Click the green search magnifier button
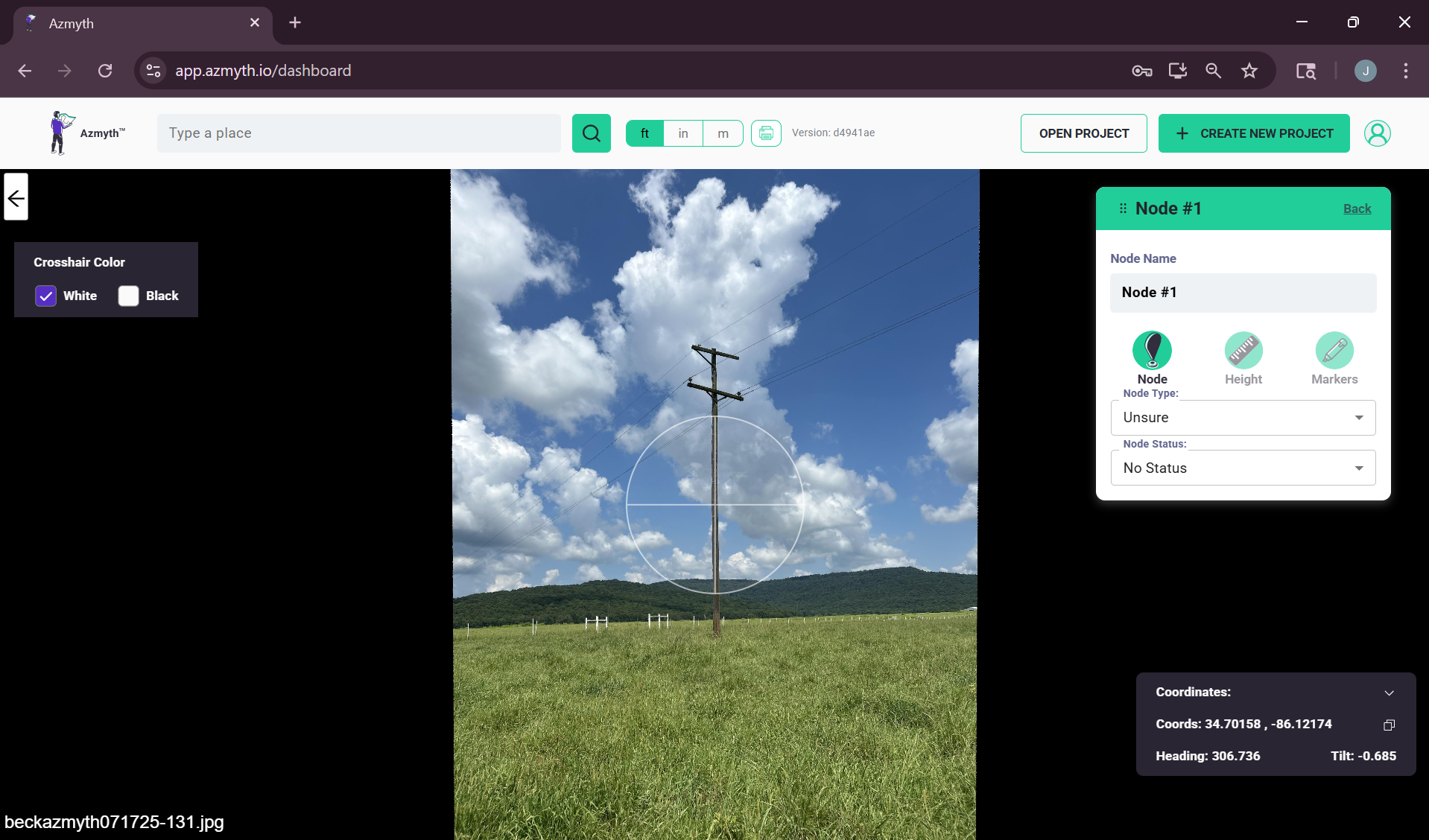 click(x=591, y=133)
